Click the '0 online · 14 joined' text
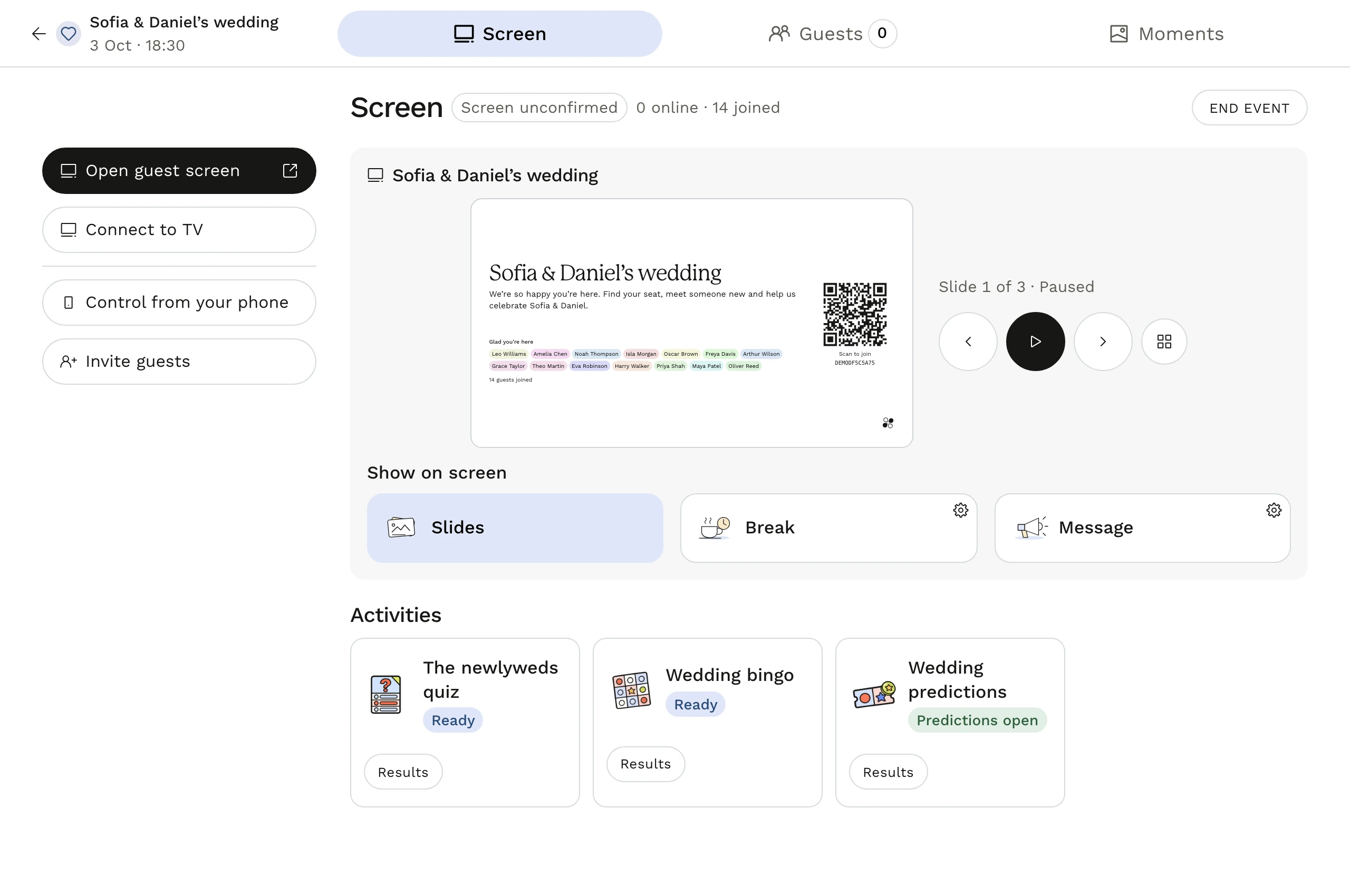Screen dimensions: 1350x896 [x=708, y=108]
